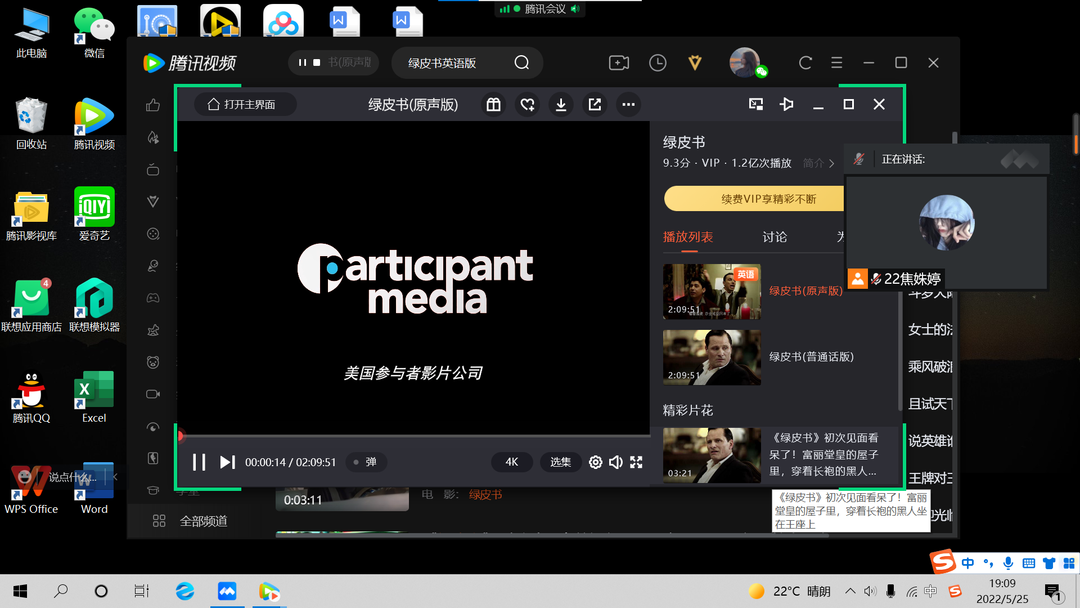The image size is (1080, 608).
Task: Toggle the danmaku (弹) bullet comments switch
Action: click(x=365, y=462)
